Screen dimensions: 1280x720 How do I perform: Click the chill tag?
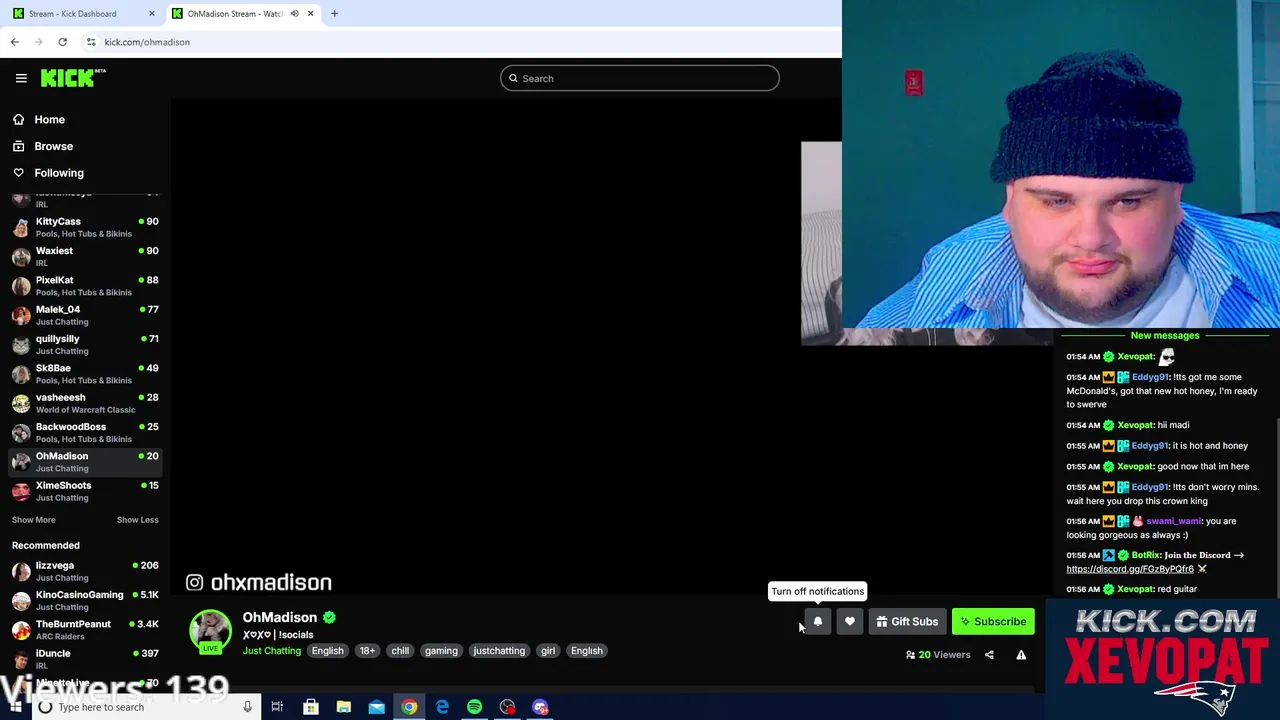400,651
